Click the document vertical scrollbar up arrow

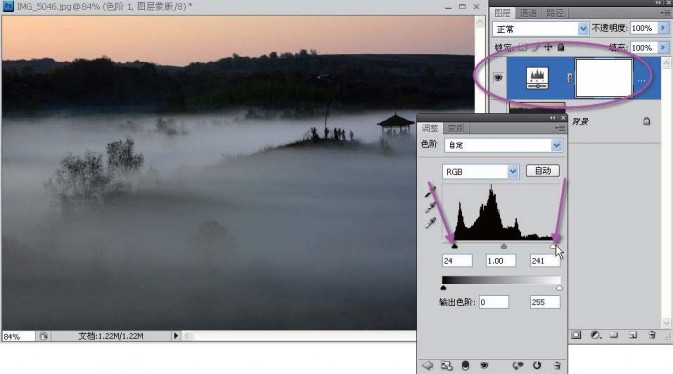click(480, 21)
